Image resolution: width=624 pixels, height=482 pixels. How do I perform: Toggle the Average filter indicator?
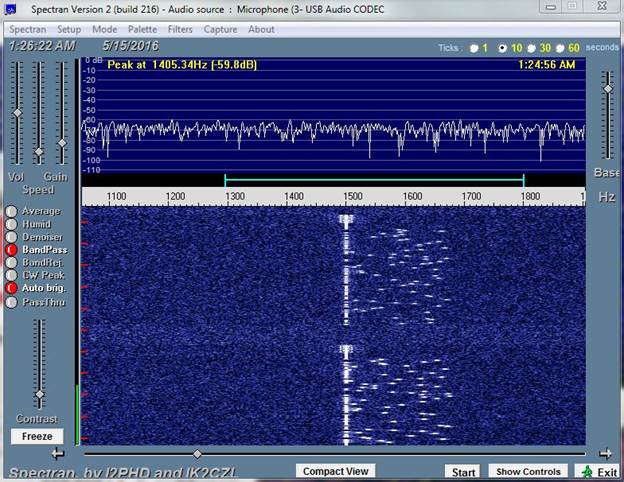pyautogui.click(x=12, y=211)
